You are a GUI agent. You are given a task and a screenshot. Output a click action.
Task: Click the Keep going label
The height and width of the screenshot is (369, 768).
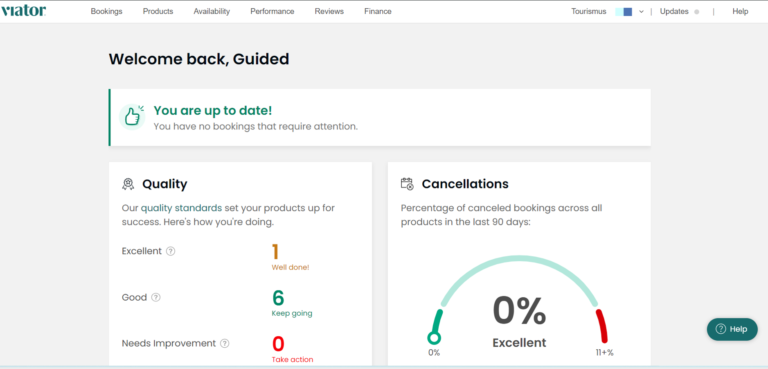tap(292, 313)
